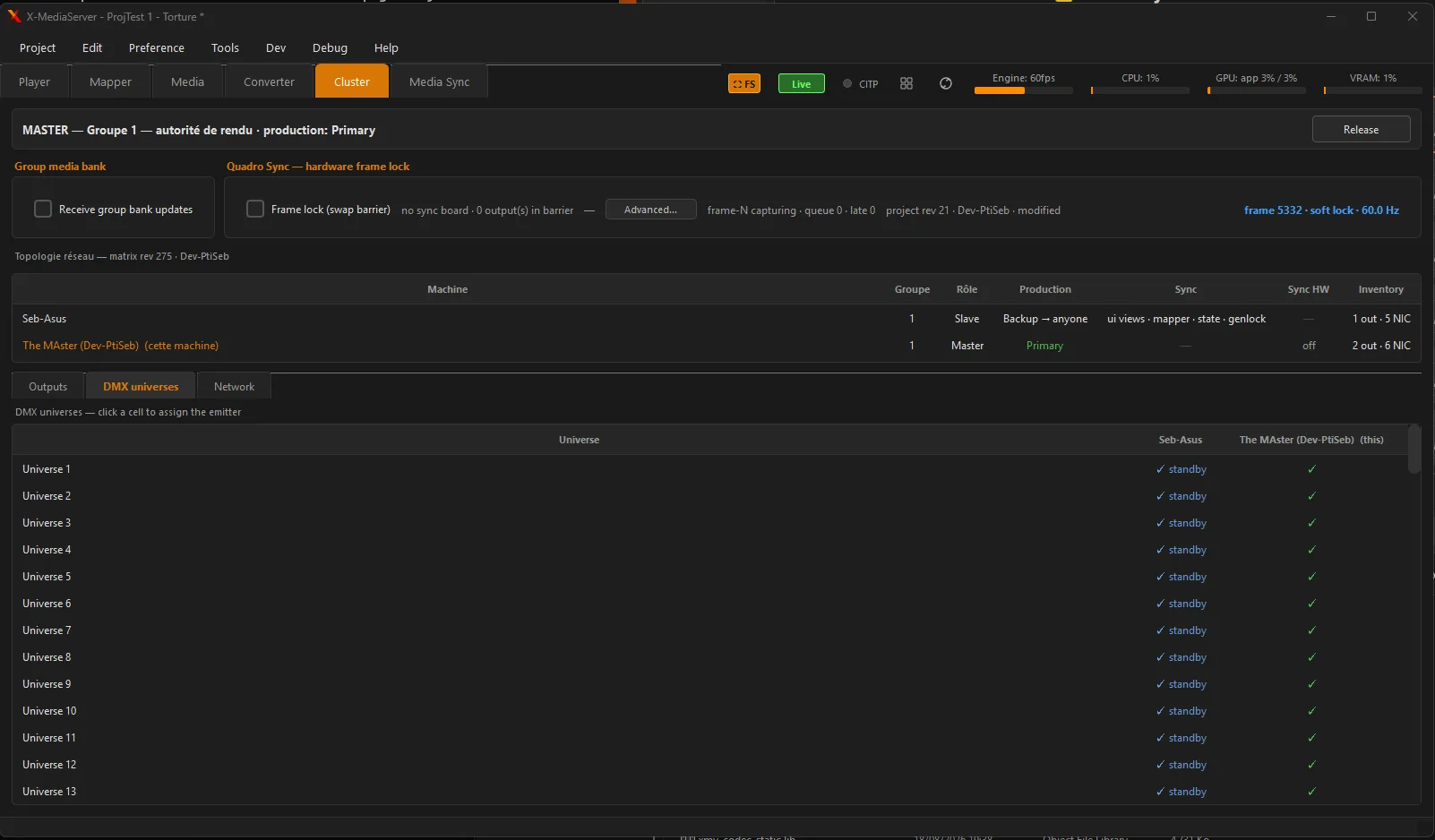Click the DMX universes list scrollbar
The image size is (1435, 840).
click(1414, 450)
